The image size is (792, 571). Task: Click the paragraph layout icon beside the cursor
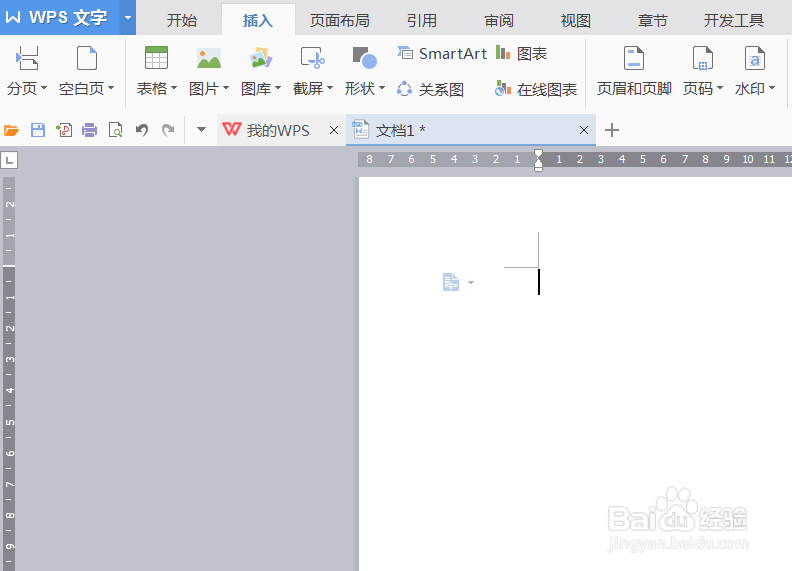(x=451, y=282)
